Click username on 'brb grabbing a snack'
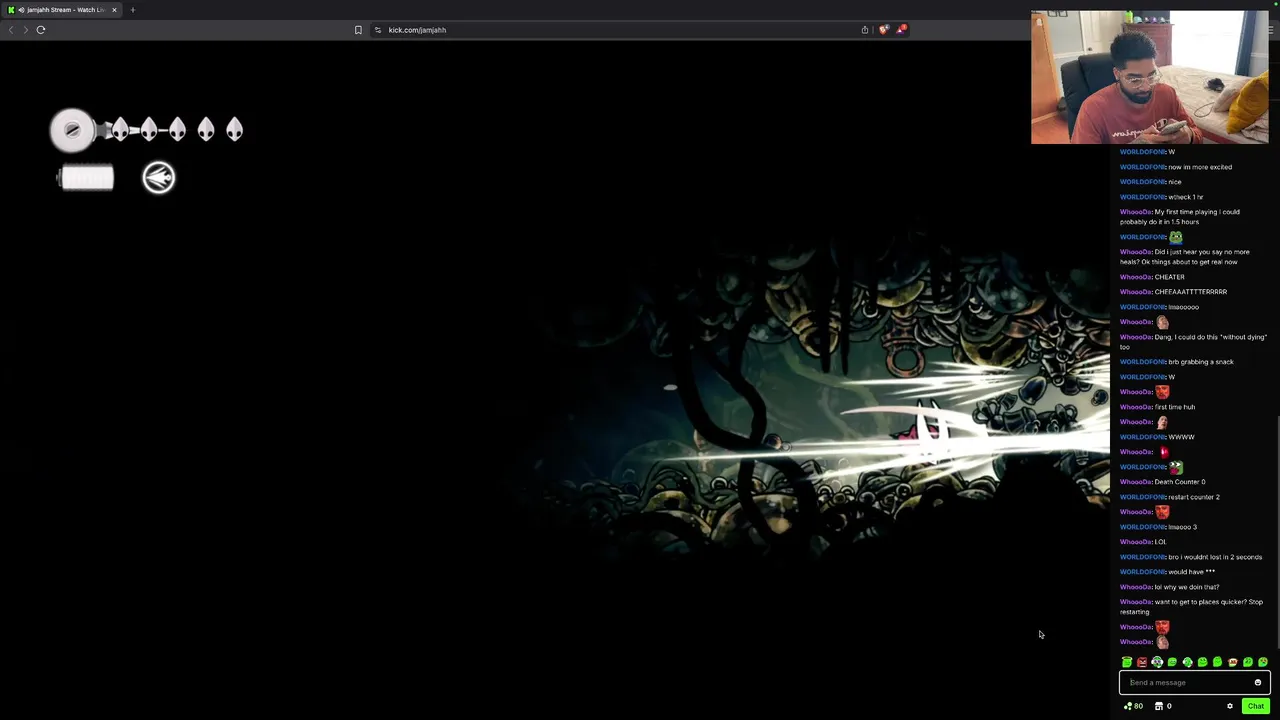The height and width of the screenshot is (720, 1280). tap(1143, 362)
